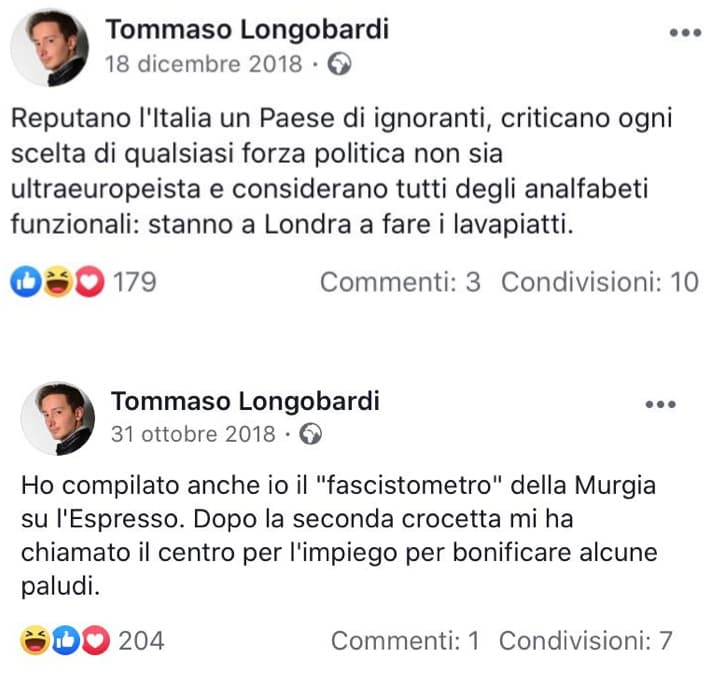Click the red Love heart icon next to 179

pos(90,283)
